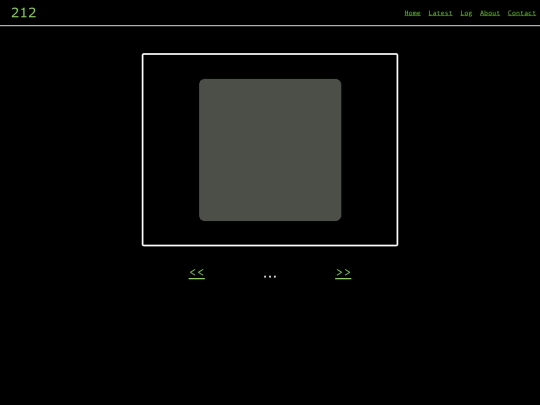This screenshot has height=405, width=540.
Task: Click the 212 site title
Action: [24, 13]
